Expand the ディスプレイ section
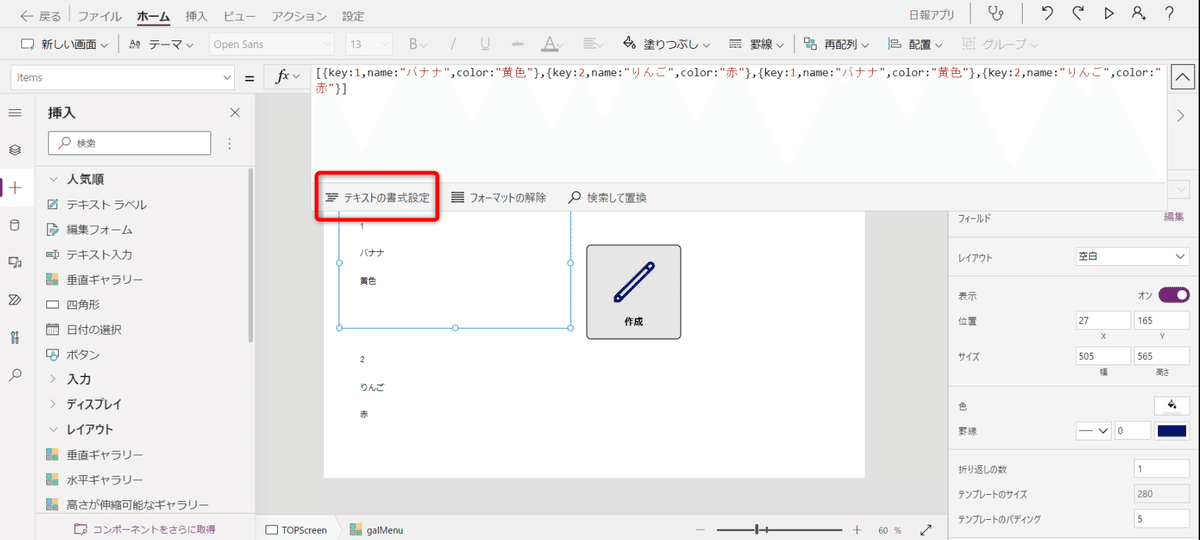Screen dimensions: 1200x540 (x=54, y=405)
